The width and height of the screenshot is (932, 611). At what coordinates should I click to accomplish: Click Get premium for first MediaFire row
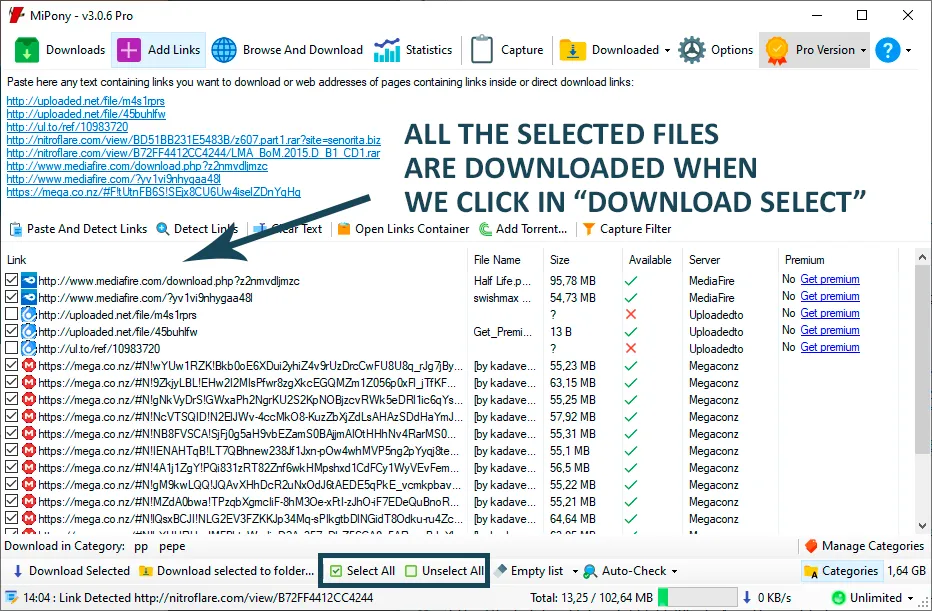830,279
